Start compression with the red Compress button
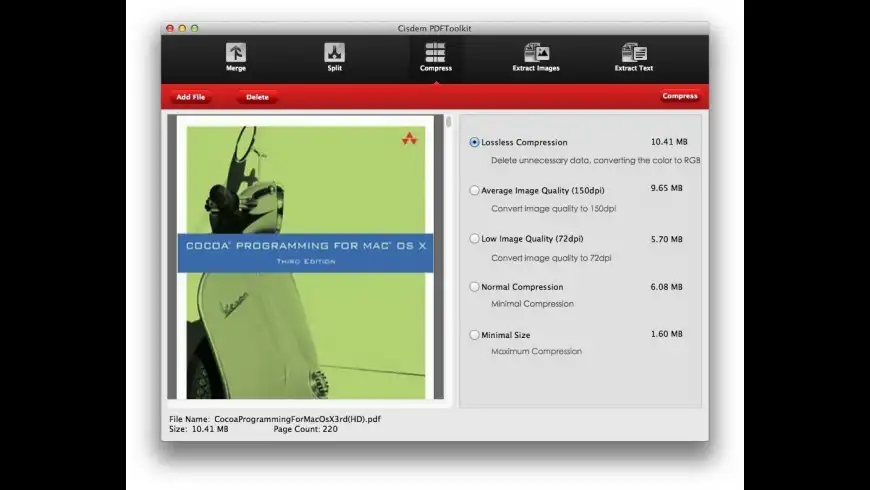The image size is (870, 490). (680, 96)
